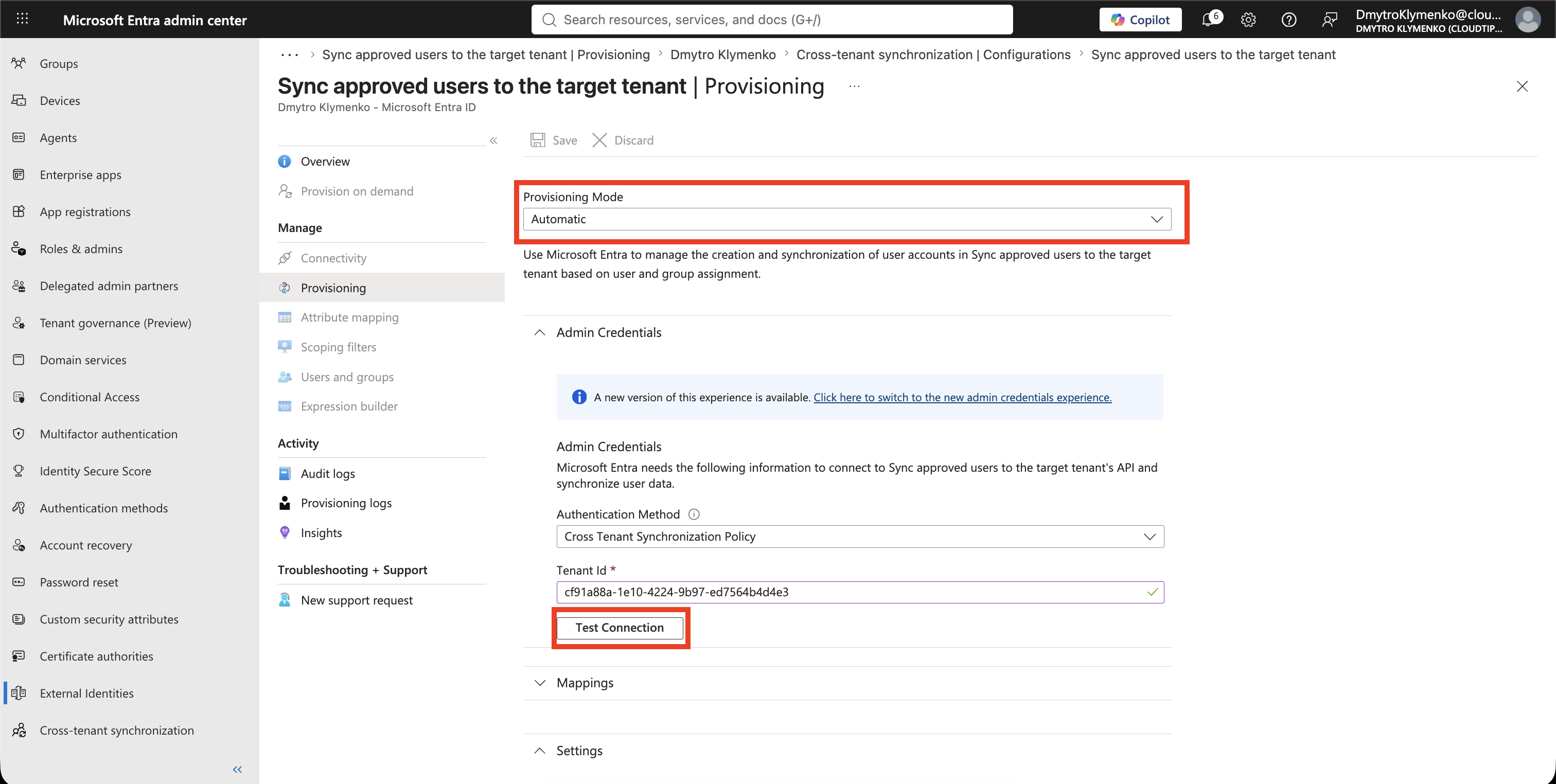Open the Authentication Method dropdown

click(860, 537)
